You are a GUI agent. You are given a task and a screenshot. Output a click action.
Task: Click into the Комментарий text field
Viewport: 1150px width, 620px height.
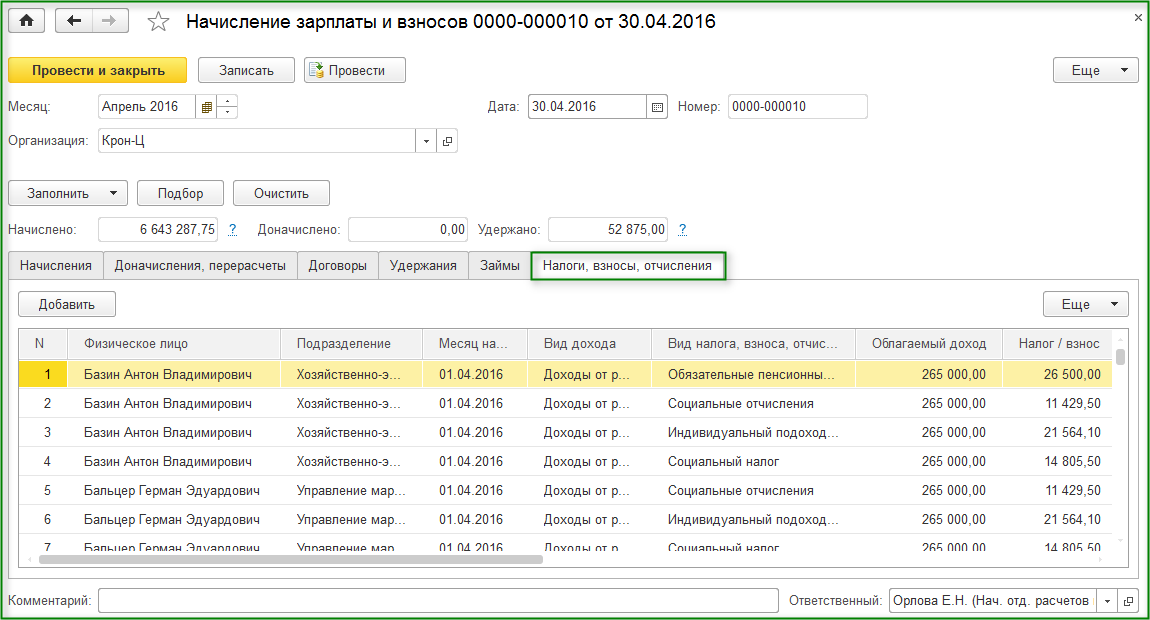tap(438, 601)
